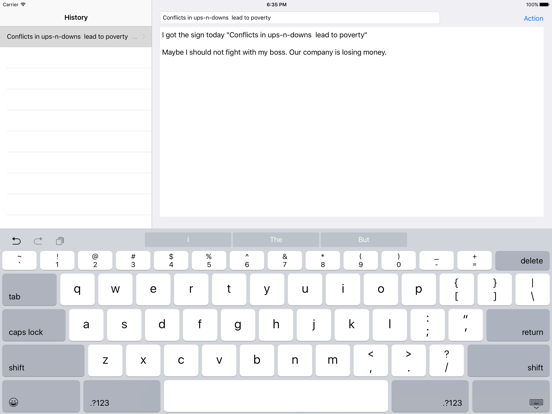Tap the paste clipboard icon

click(59, 241)
